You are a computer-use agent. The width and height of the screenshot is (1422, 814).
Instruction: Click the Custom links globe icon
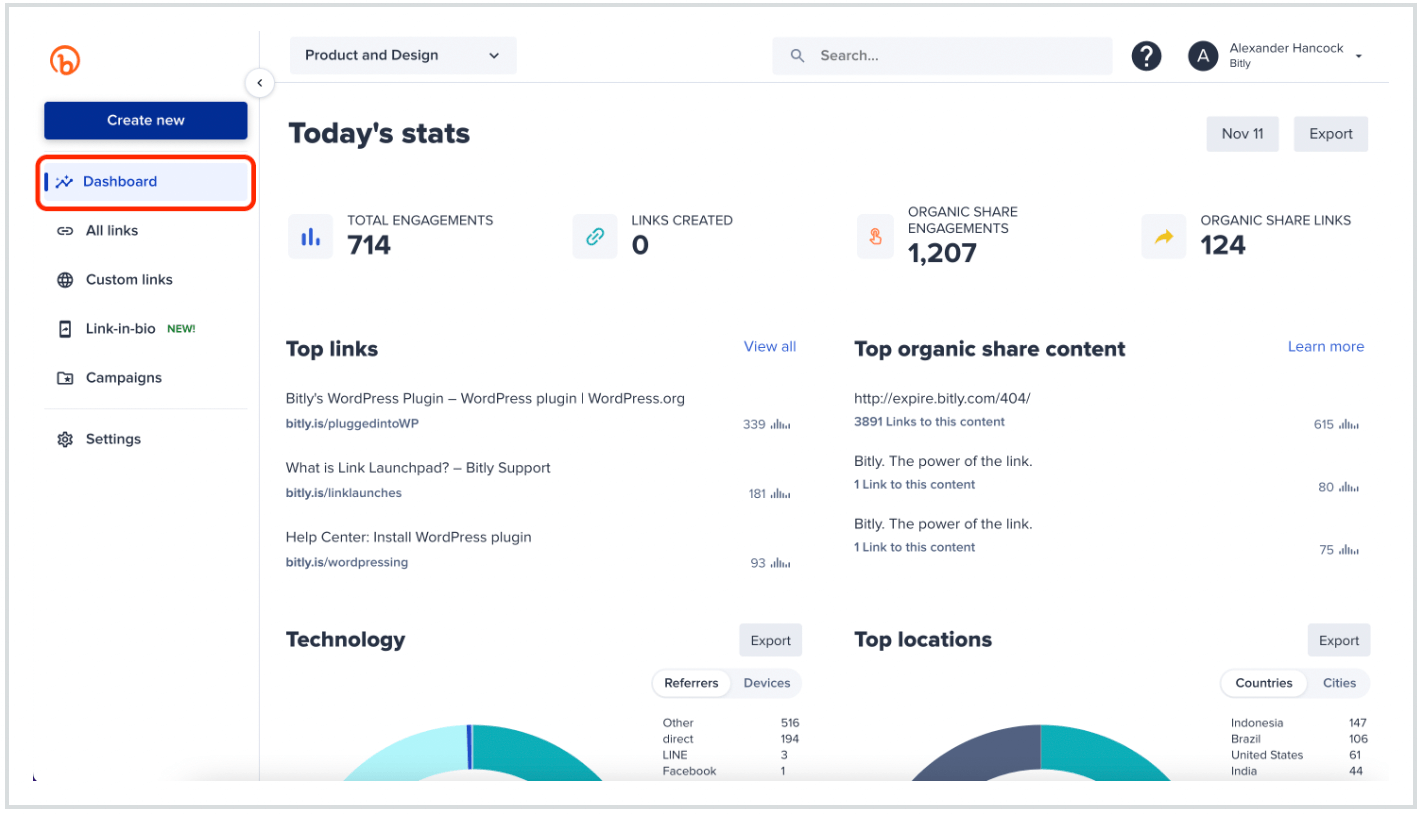tap(65, 280)
